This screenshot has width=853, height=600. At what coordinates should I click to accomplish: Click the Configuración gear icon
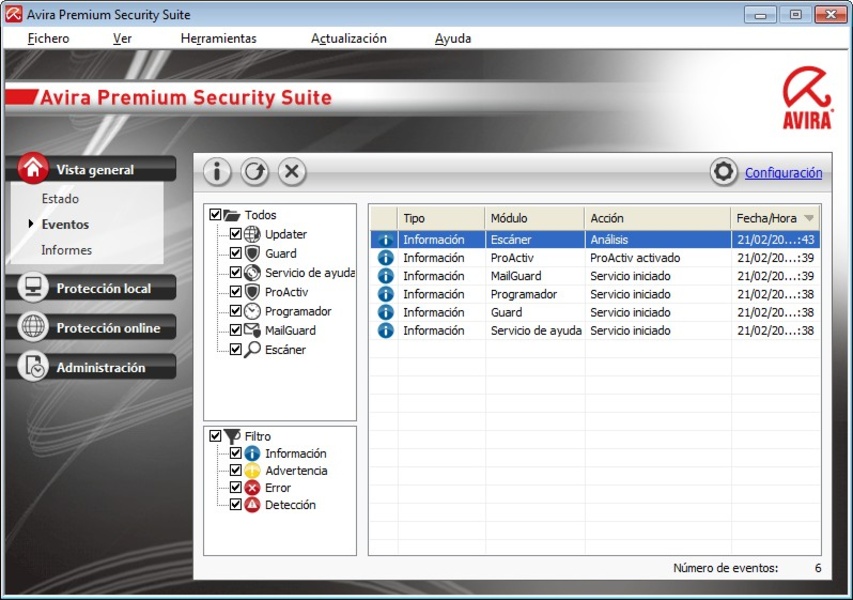pyautogui.click(x=724, y=172)
